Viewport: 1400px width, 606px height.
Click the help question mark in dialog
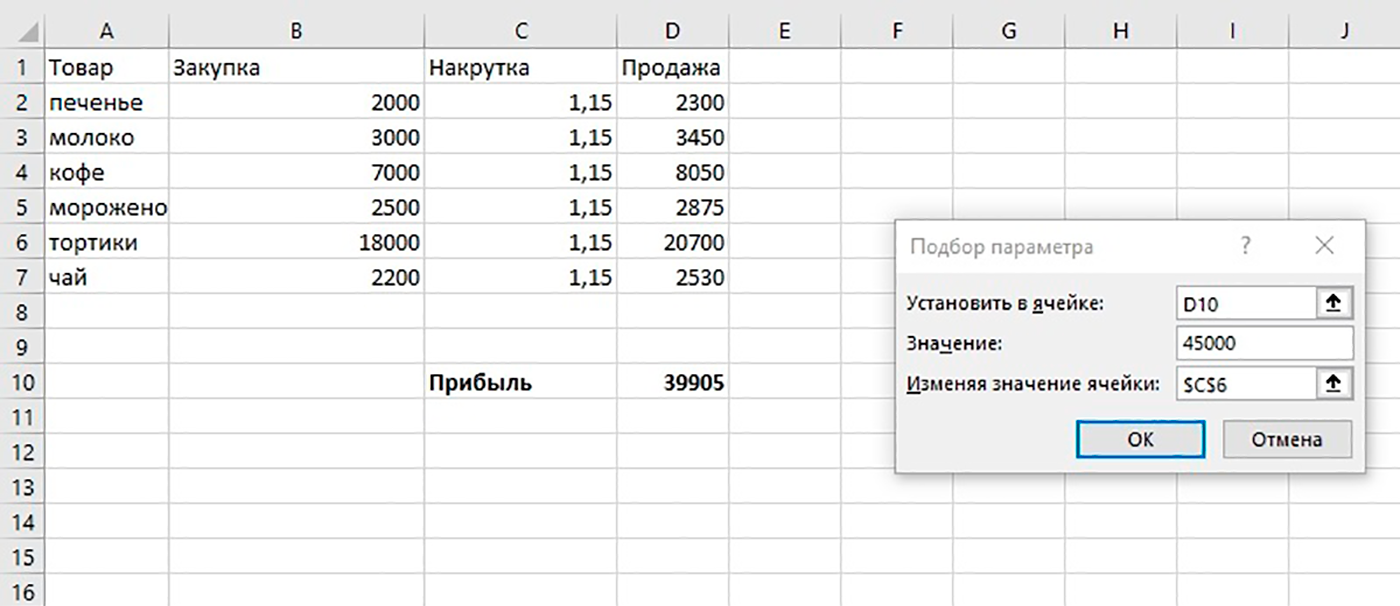coord(1245,246)
